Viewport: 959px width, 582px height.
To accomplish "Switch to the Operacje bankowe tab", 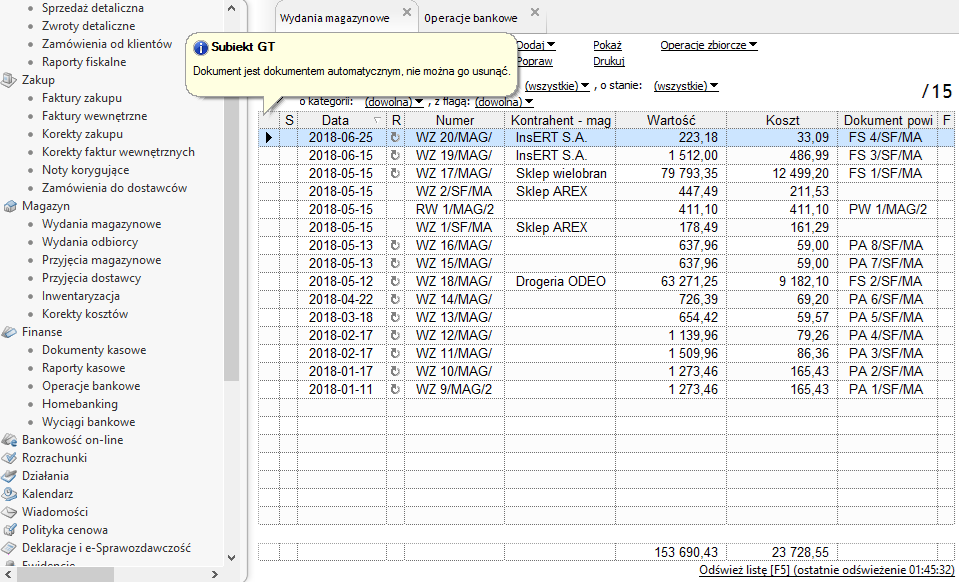I will coord(470,18).
